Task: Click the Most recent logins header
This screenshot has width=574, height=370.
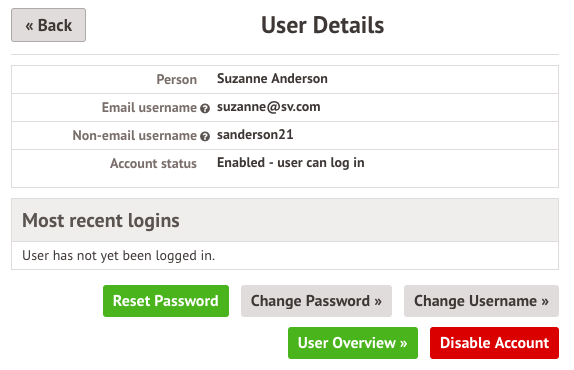Action: pyautogui.click(x=101, y=220)
